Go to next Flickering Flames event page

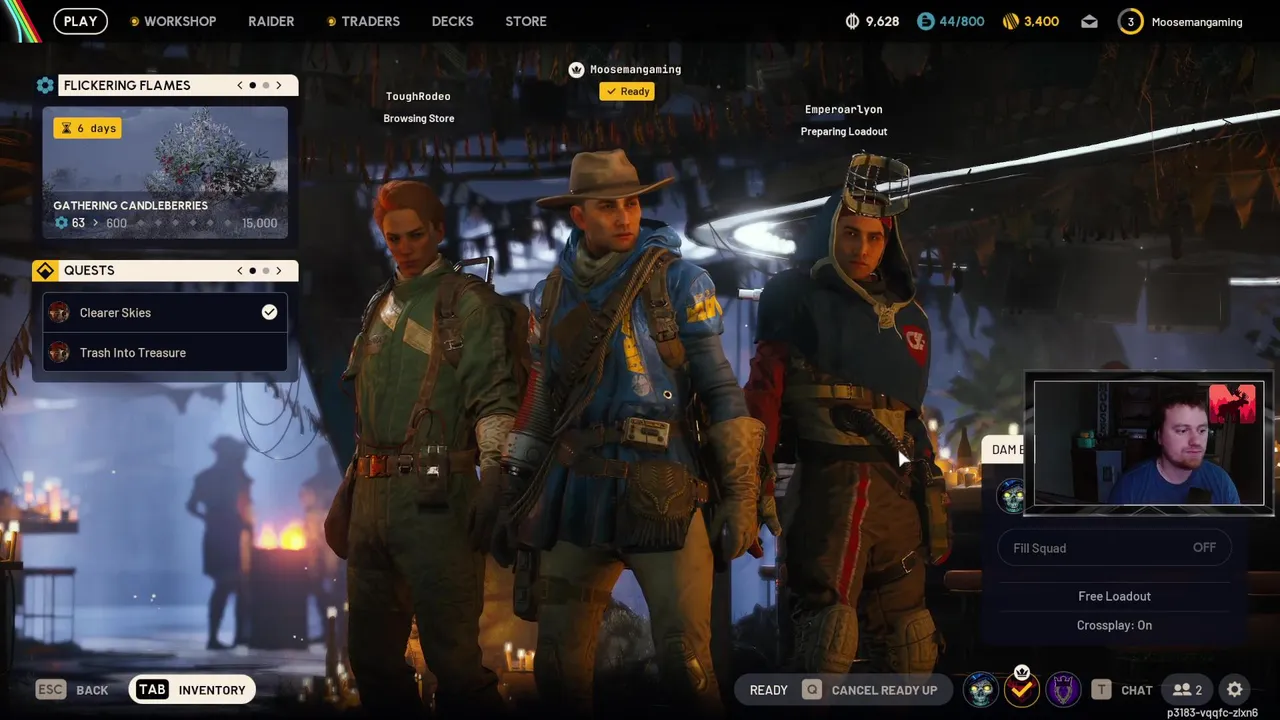point(279,85)
